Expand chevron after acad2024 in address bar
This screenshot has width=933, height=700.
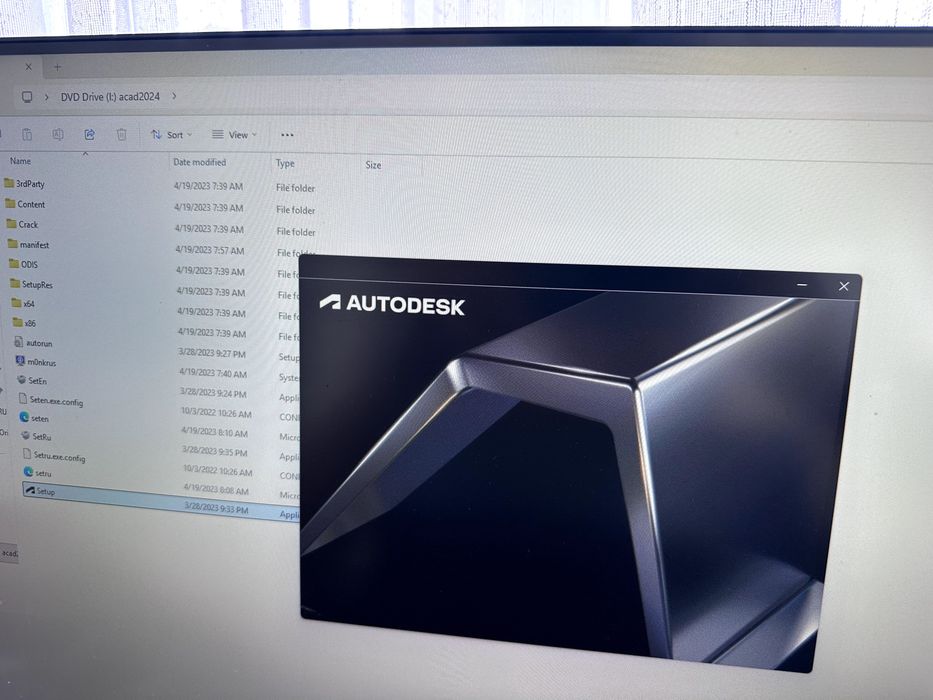pos(174,96)
